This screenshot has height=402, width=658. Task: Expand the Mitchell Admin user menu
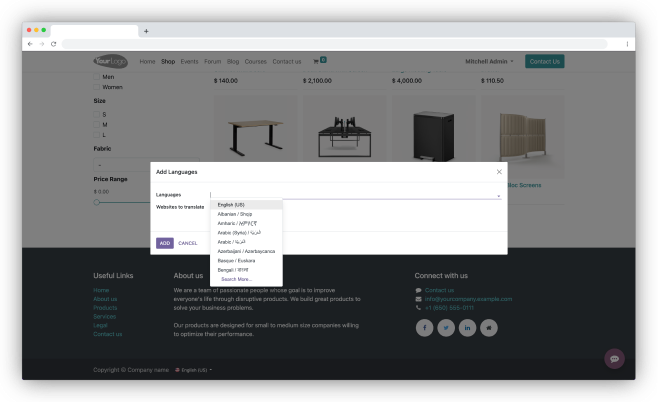(x=489, y=61)
